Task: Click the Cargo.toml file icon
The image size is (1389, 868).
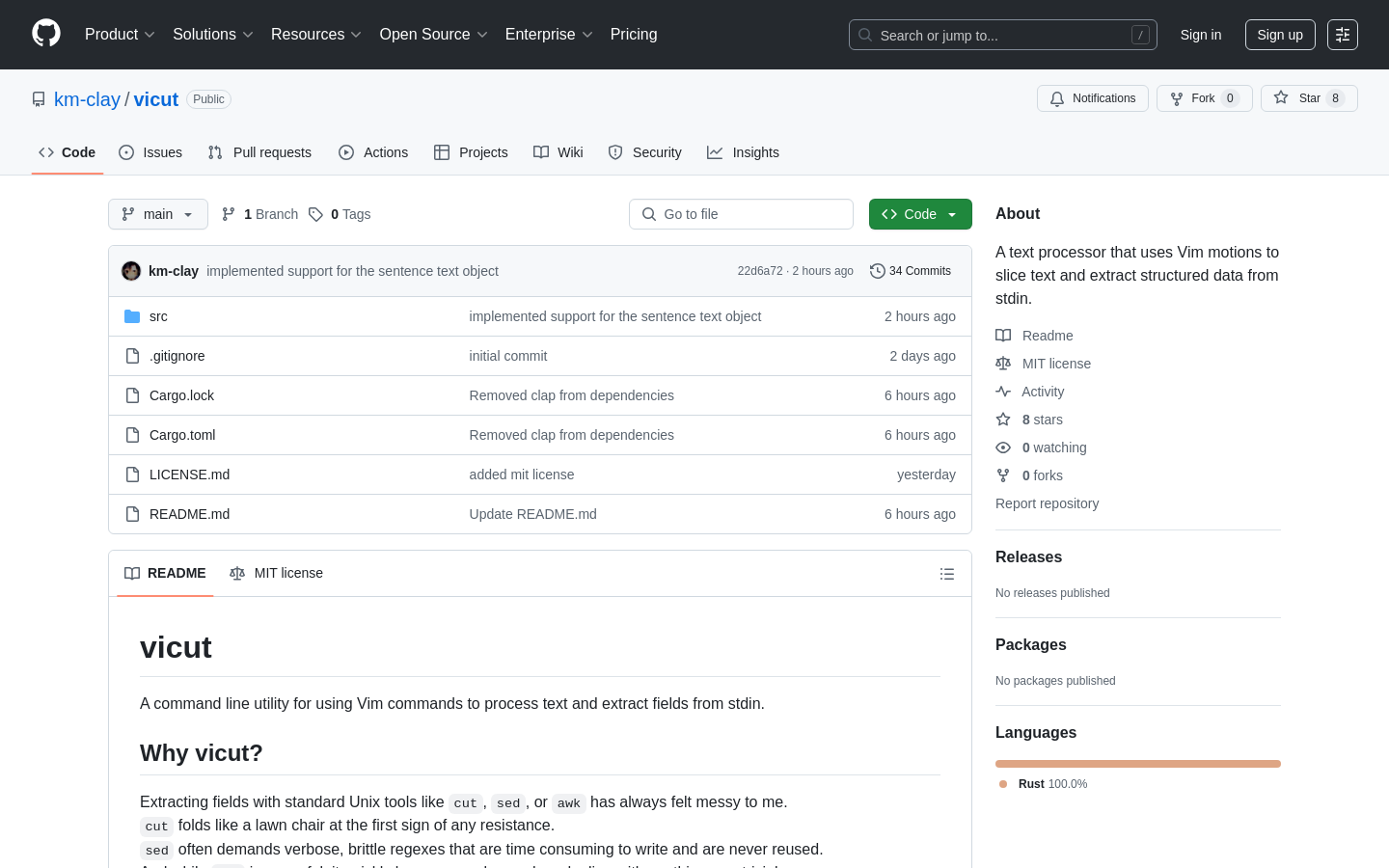Action: coord(132,435)
